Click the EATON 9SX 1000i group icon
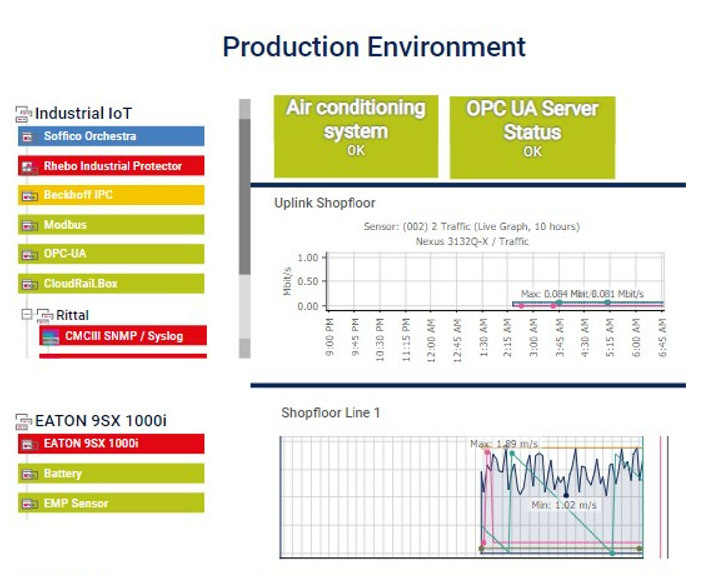Viewport: 708px width, 576px height. [x=24, y=421]
